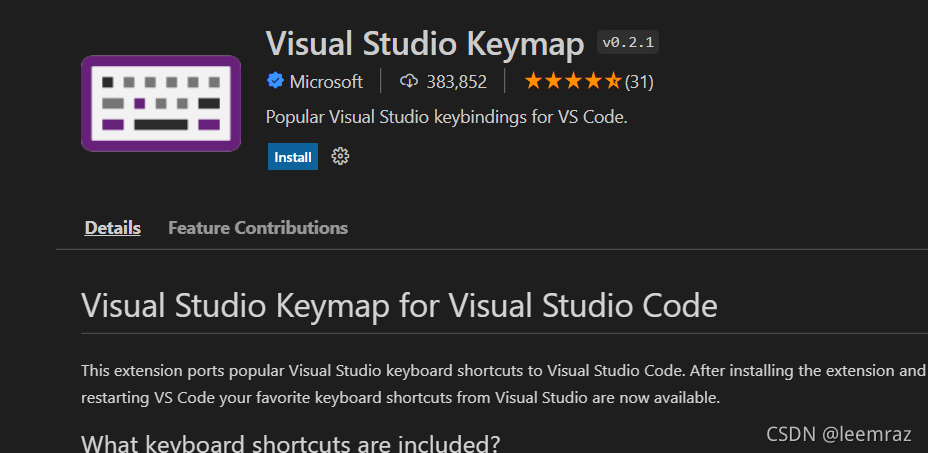Click the Visual Studio Keymap keyboard icon
The width and height of the screenshot is (928, 453).
tap(161, 104)
